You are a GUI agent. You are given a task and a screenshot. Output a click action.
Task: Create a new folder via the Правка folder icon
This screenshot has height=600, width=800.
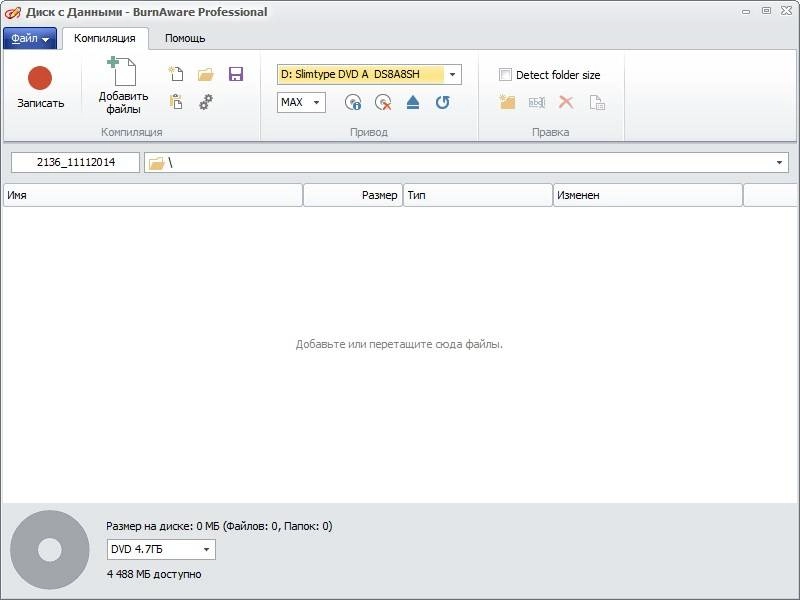pos(507,103)
